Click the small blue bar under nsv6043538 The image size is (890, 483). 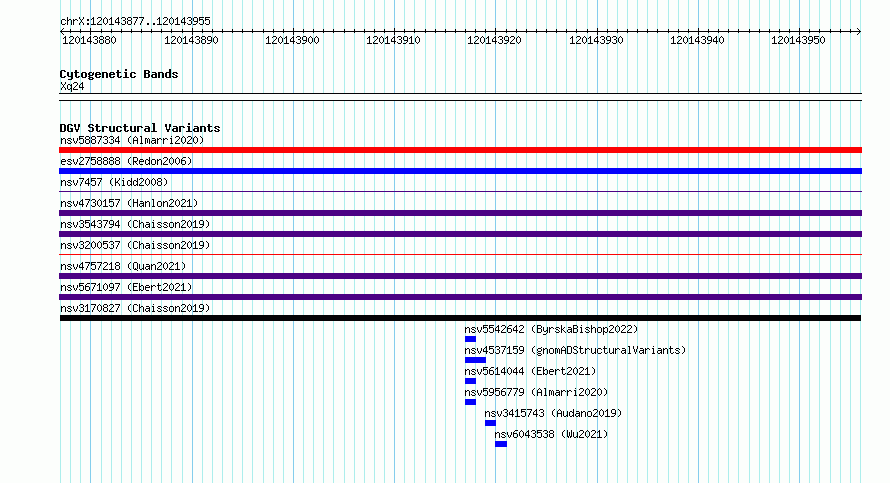point(501,444)
